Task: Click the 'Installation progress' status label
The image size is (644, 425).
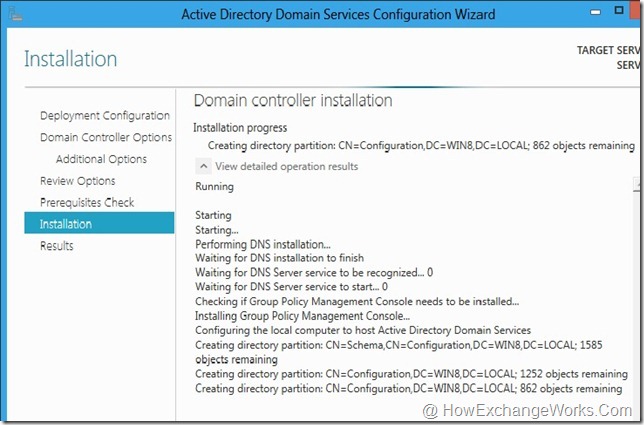Action: pyautogui.click(x=240, y=128)
